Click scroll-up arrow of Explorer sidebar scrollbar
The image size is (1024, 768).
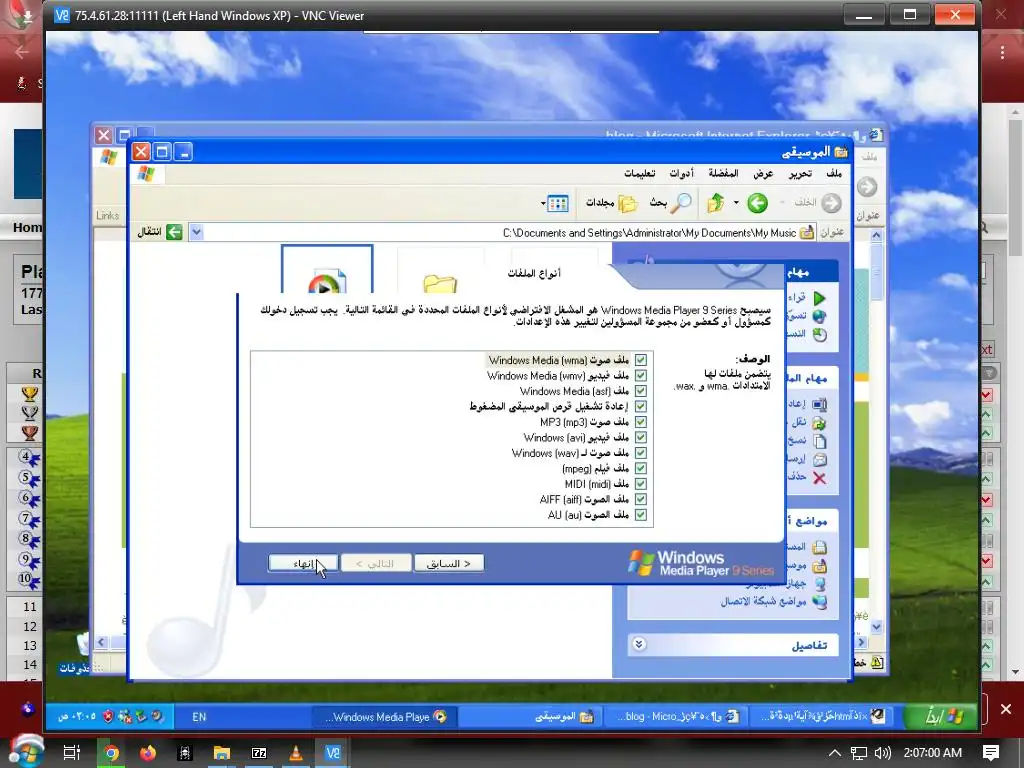click(876, 235)
